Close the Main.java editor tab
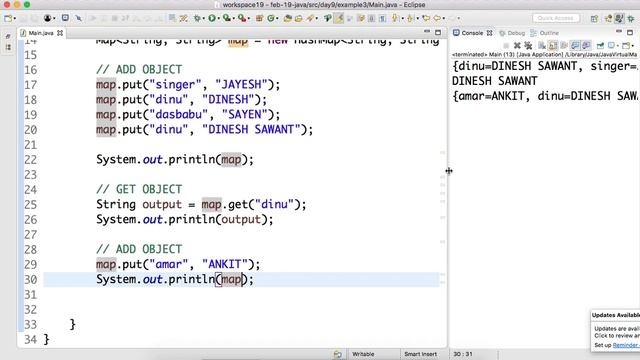Image resolution: width=640 pixels, height=360 pixels. [60, 33]
